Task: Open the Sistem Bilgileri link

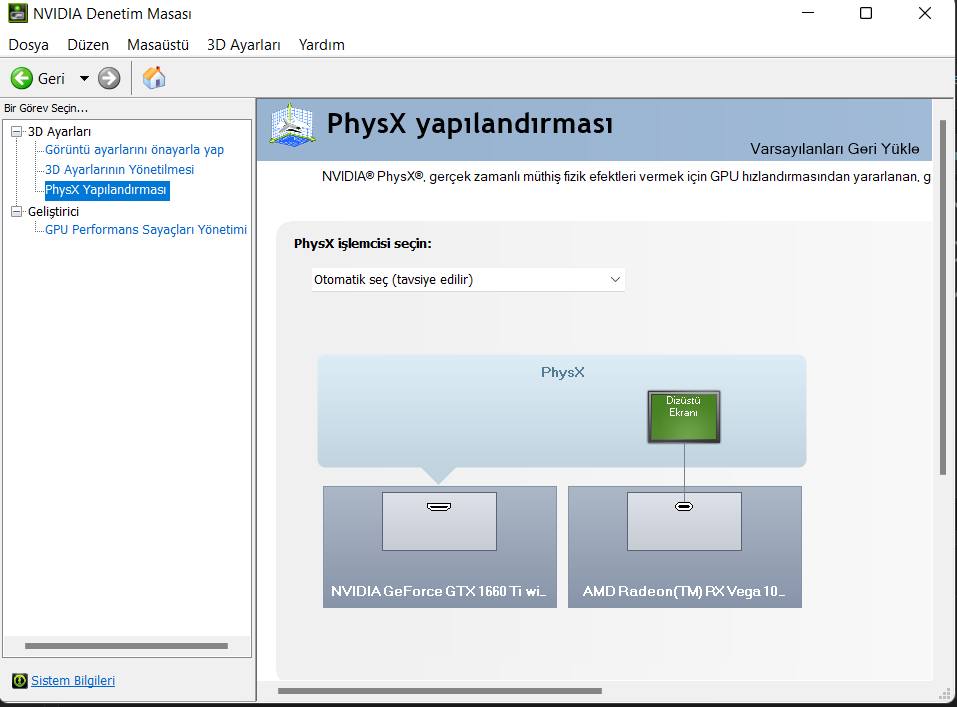Action: click(x=73, y=680)
